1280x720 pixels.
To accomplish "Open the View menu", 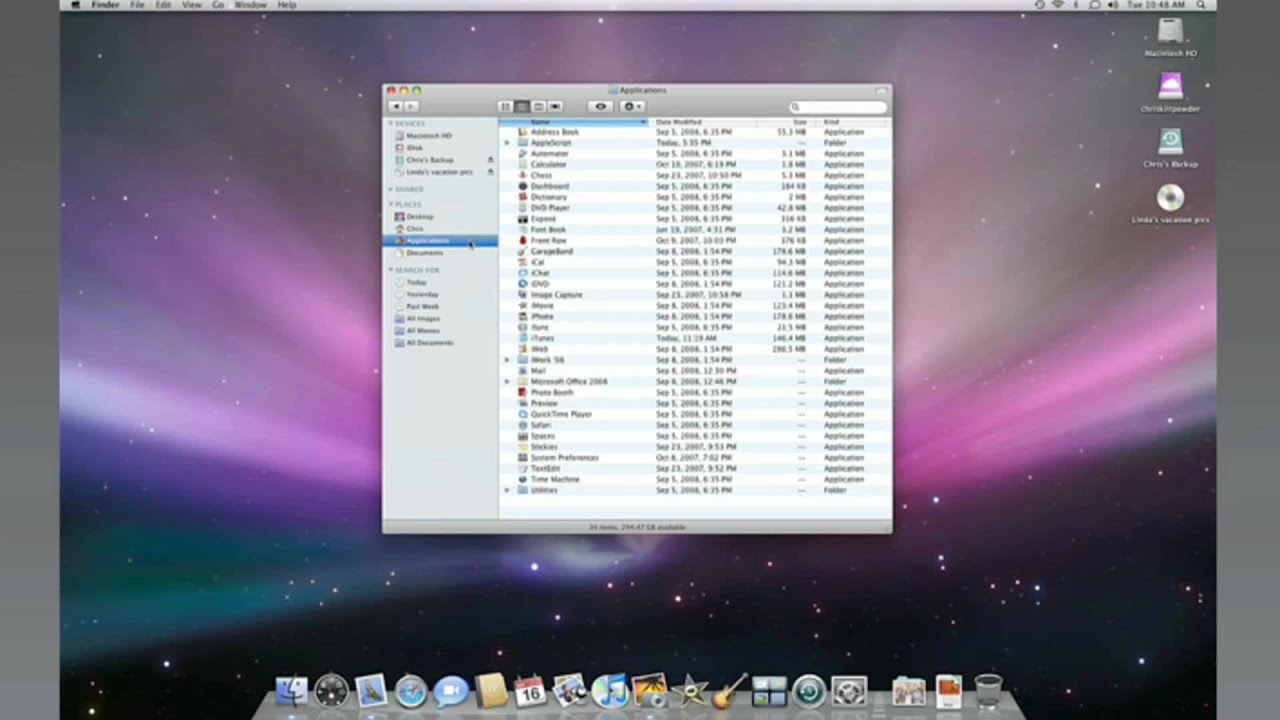I will point(191,5).
